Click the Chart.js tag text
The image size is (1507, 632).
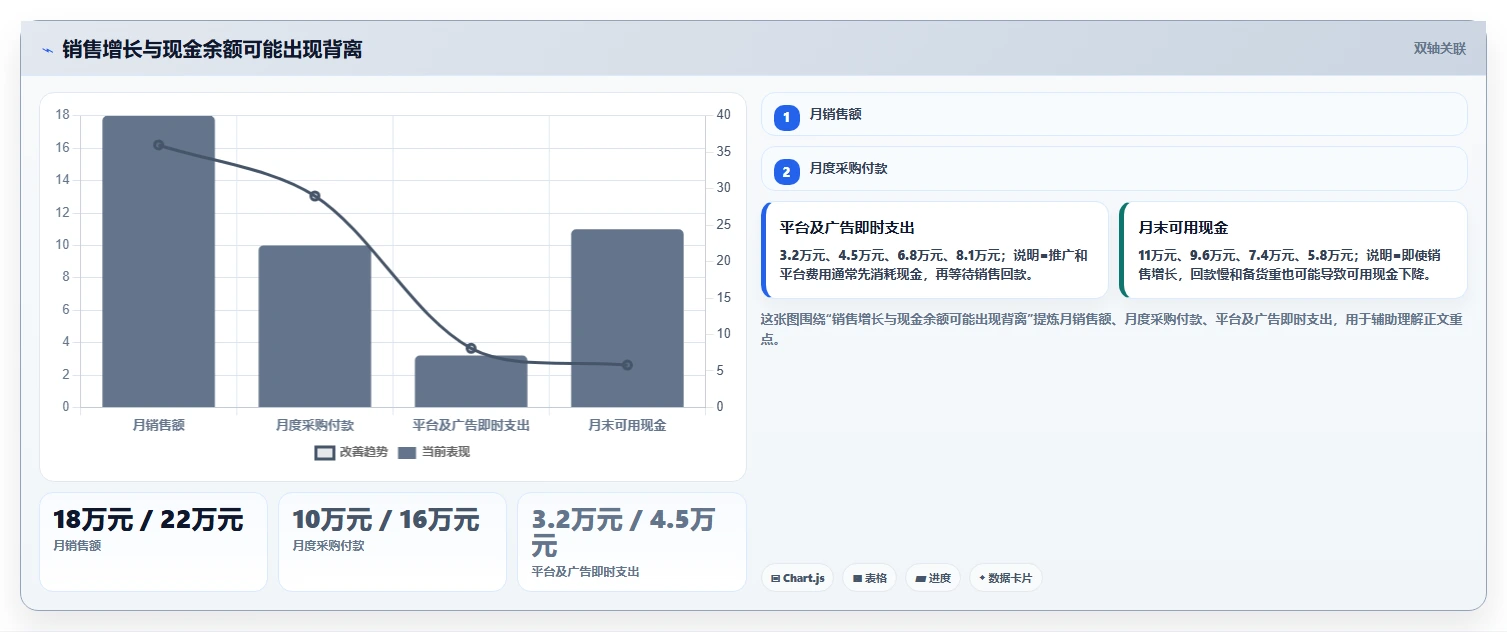point(804,579)
